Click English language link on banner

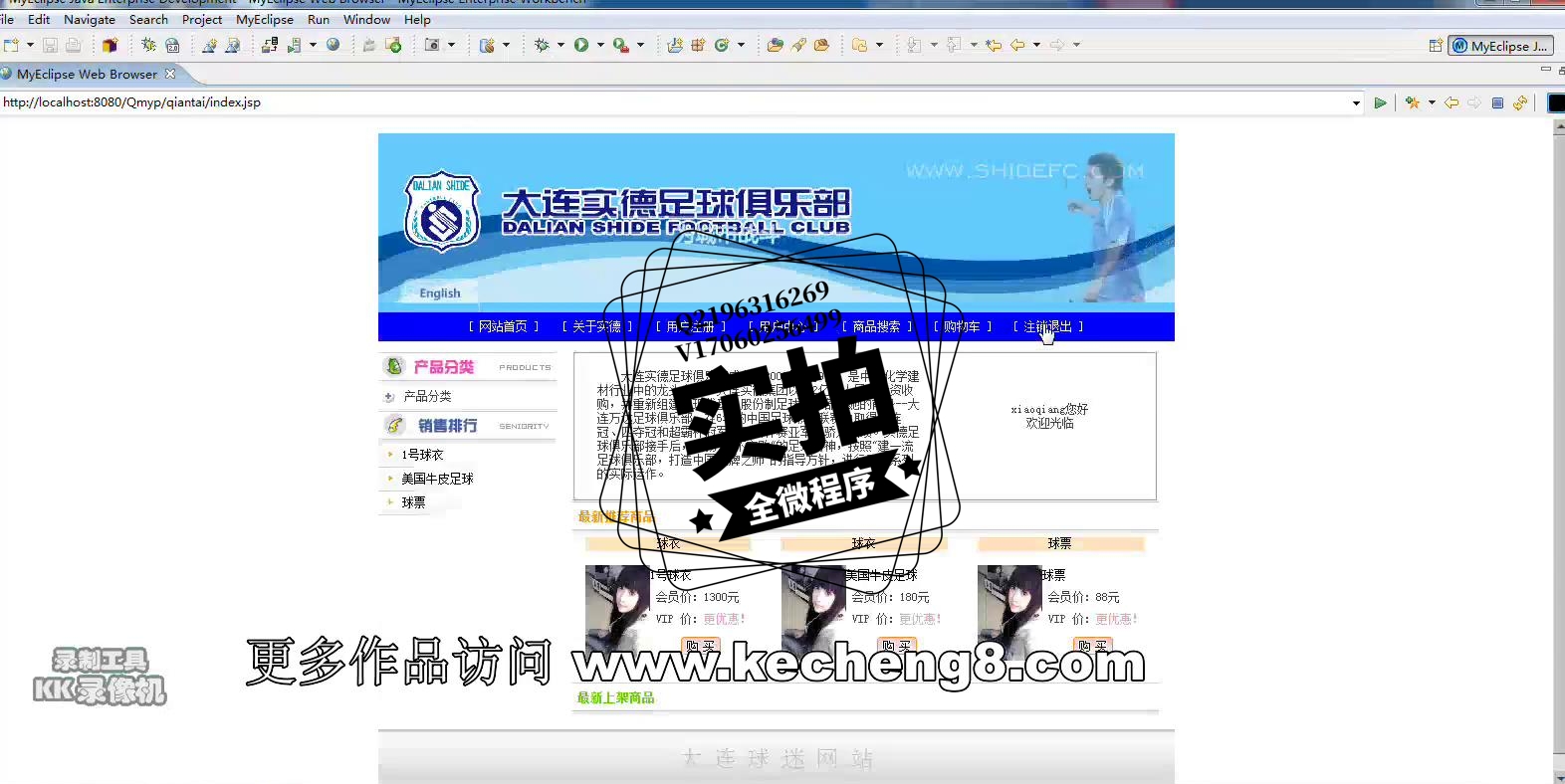pyautogui.click(x=440, y=293)
